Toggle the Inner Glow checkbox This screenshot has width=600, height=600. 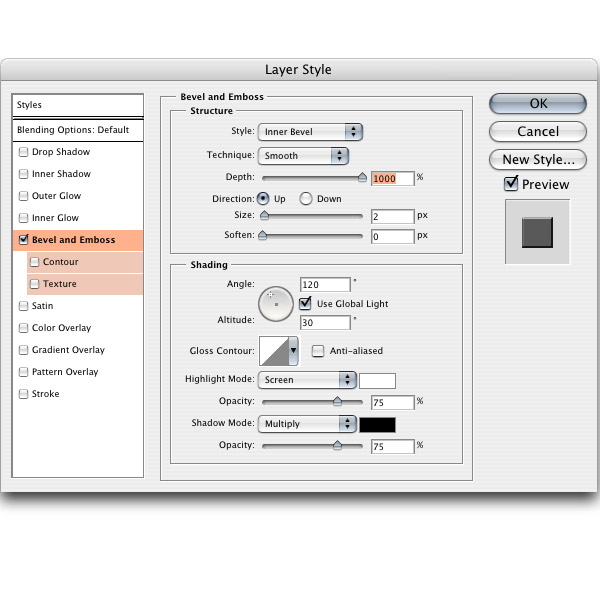click(x=23, y=218)
